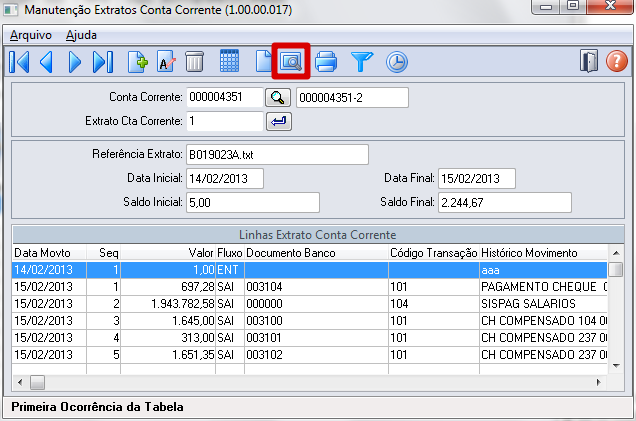The image size is (636, 421).
Task: Go to previous record arrow
Action: pyautogui.click(x=47, y=62)
